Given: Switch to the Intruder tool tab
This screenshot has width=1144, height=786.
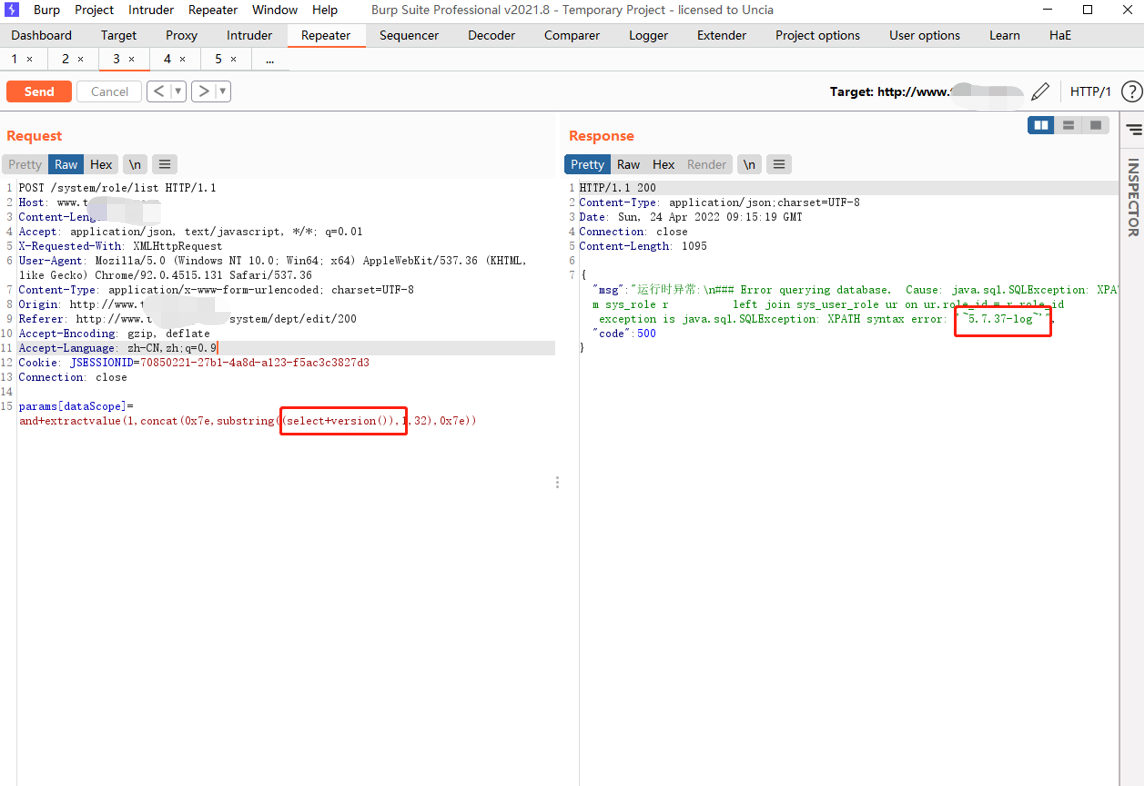Looking at the screenshot, I should pos(249,35).
